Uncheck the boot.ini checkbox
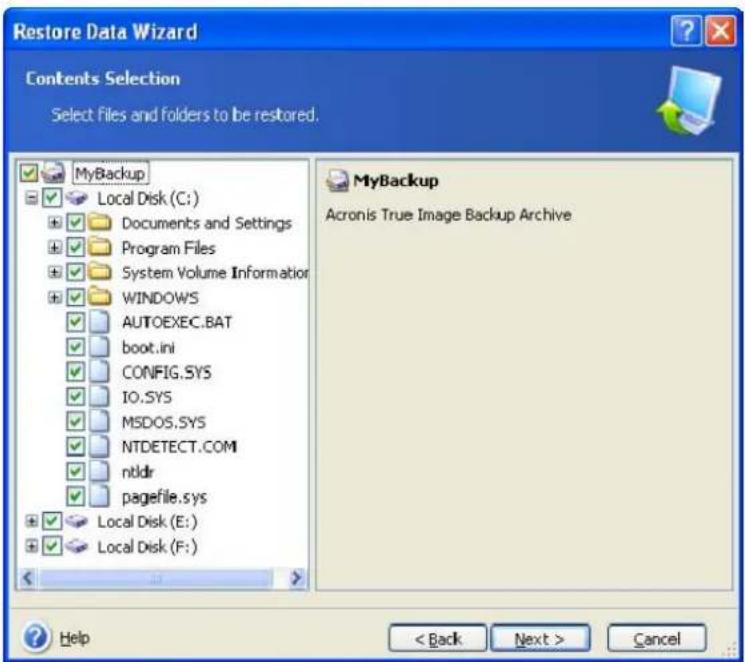Screen dimensions: 745x662 pyautogui.click(x=76, y=347)
